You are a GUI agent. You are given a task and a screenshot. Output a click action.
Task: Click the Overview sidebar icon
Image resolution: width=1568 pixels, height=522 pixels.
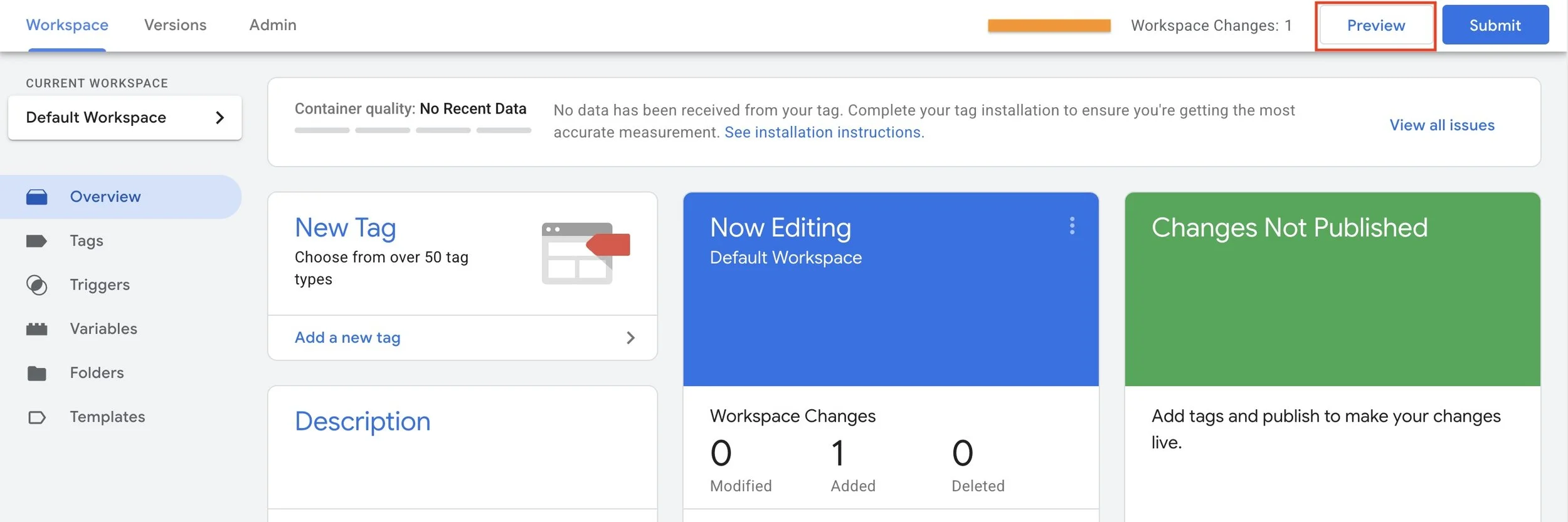(x=36, y=197)
